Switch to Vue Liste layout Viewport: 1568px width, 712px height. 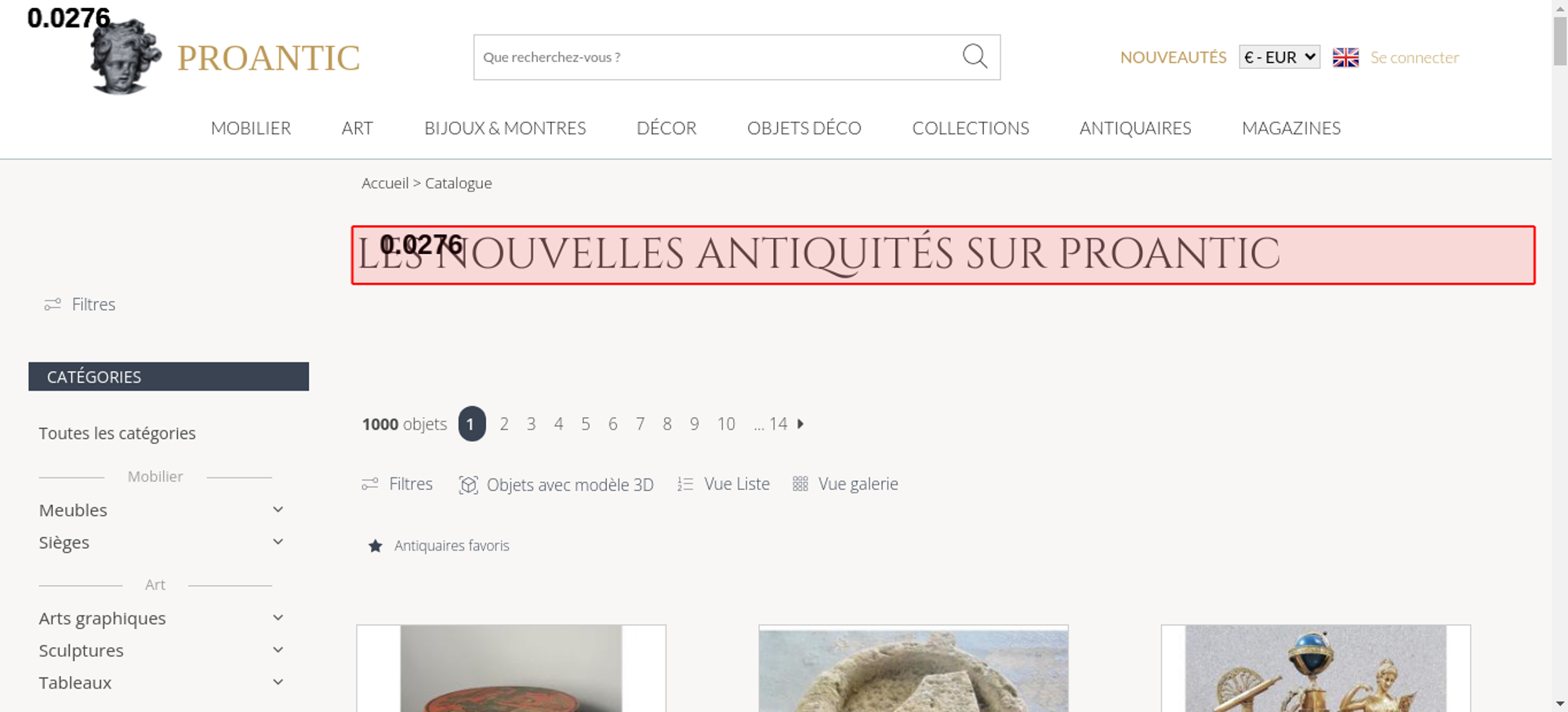point(724,484)
